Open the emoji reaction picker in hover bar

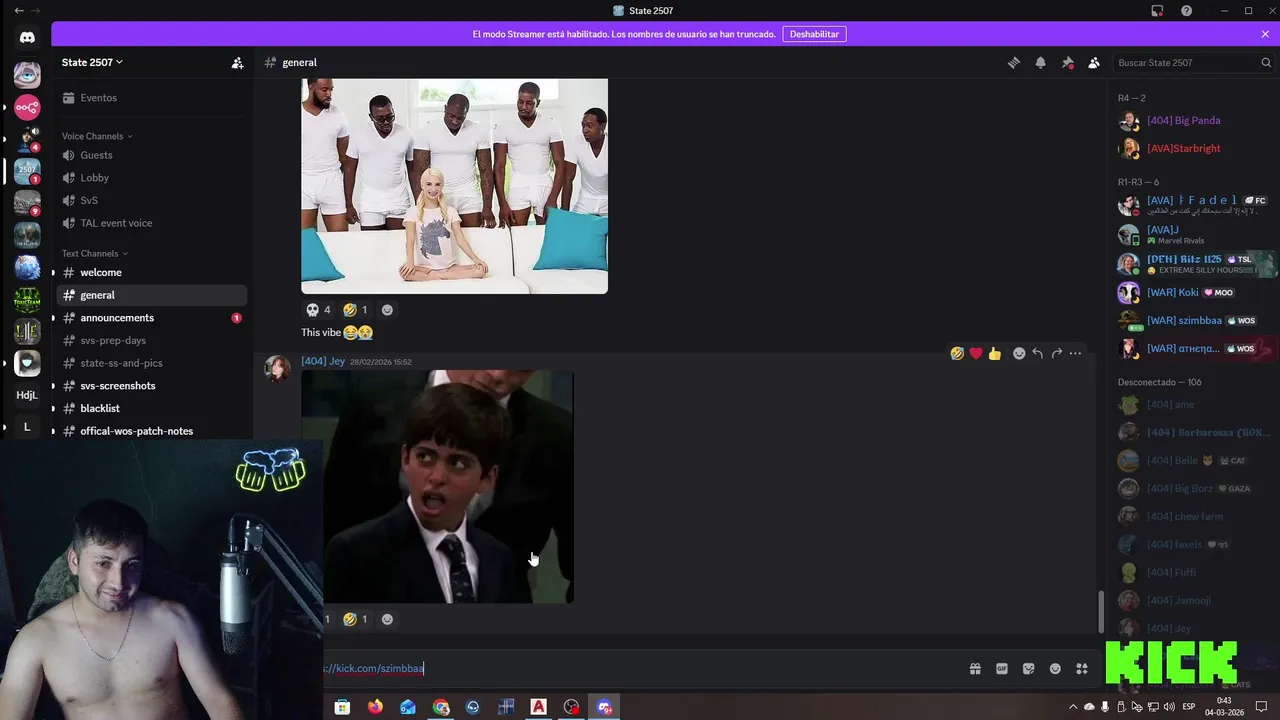[x=1019, y=353]
